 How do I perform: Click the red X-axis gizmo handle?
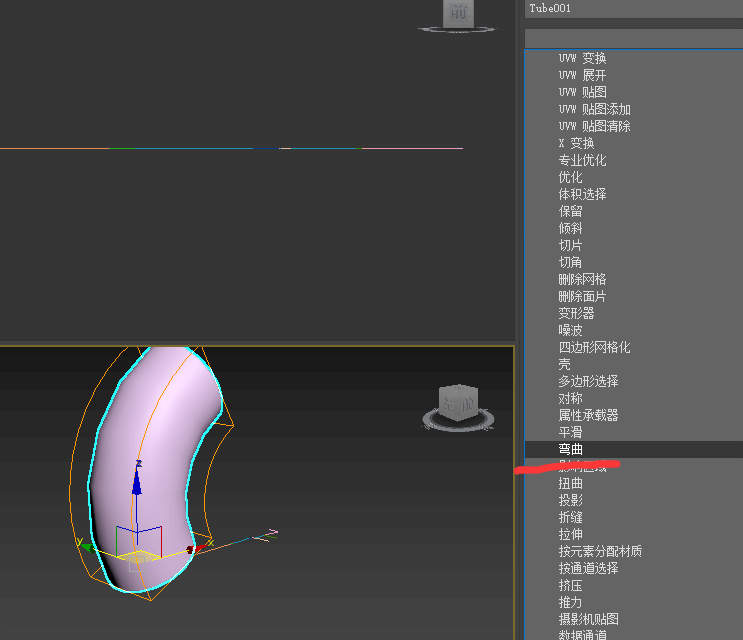(196, 548)
